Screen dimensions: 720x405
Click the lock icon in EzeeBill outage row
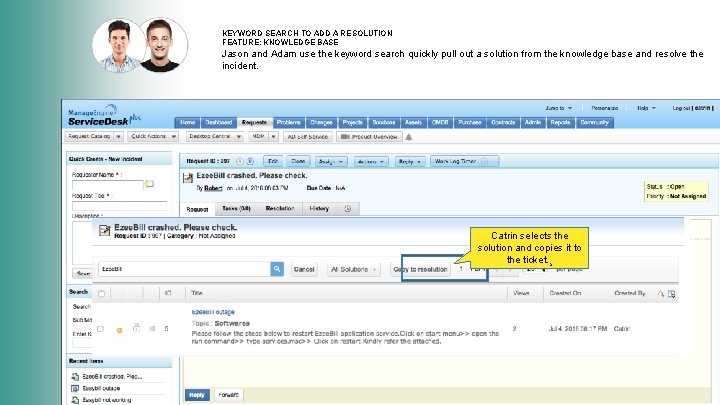coord(136,327)
